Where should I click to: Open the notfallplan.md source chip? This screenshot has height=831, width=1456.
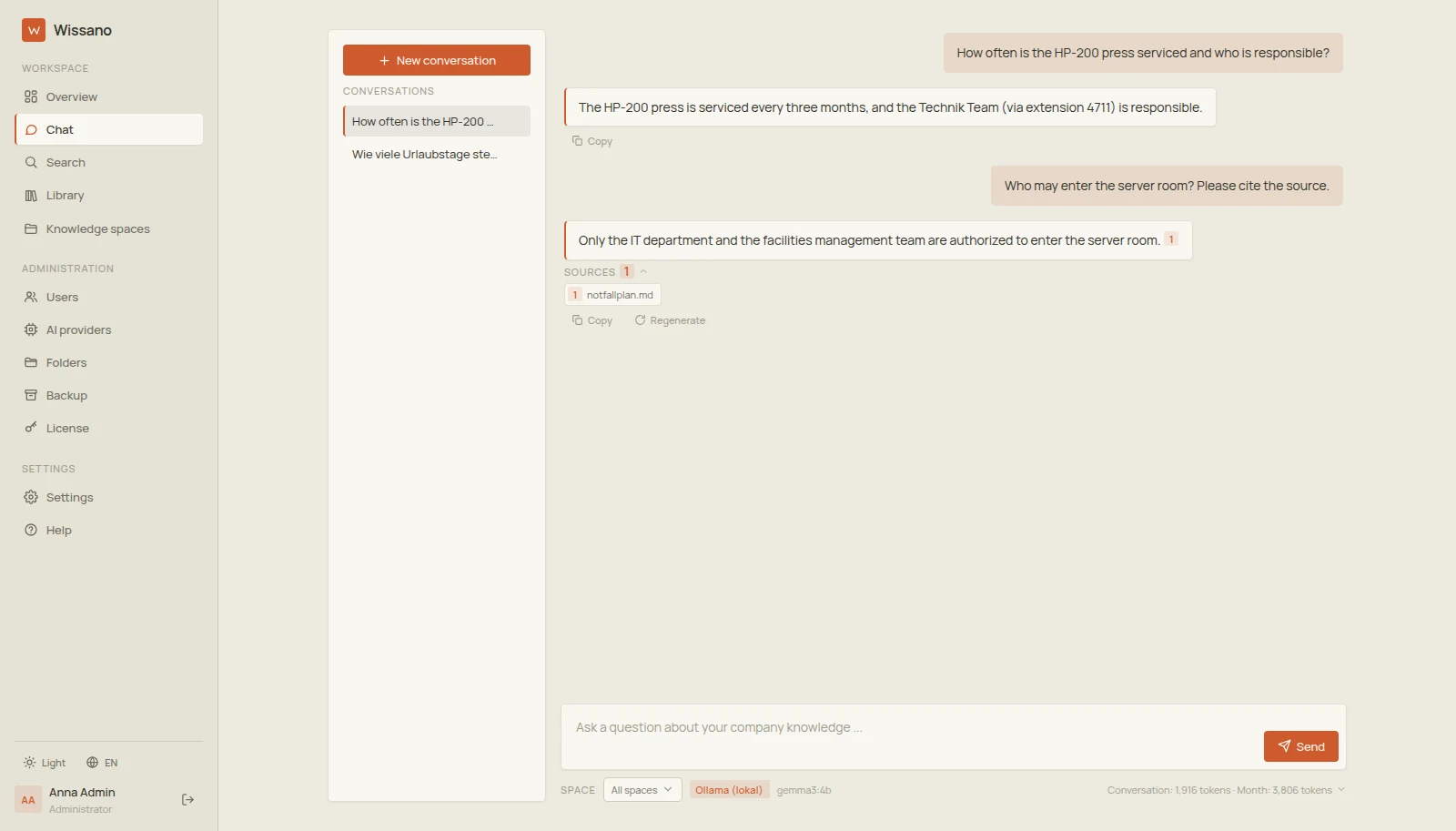point(612,295)
